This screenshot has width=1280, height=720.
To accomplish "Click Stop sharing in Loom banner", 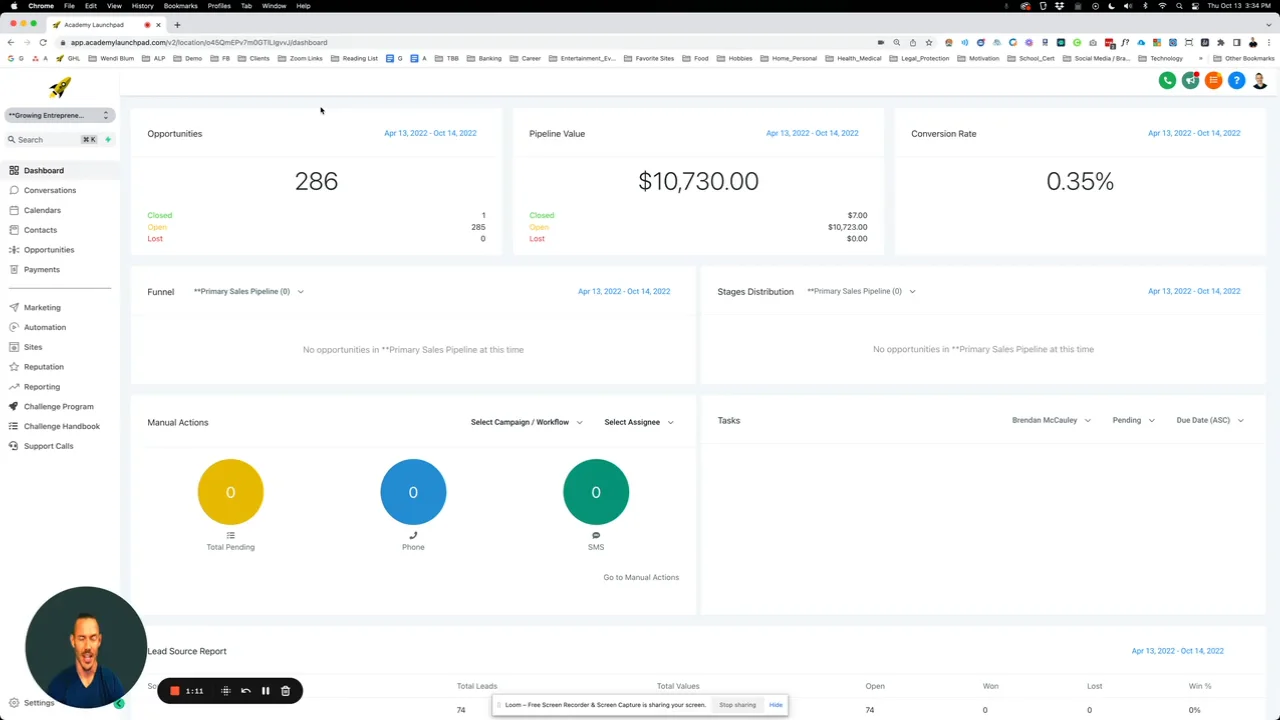I will point(737,705).
